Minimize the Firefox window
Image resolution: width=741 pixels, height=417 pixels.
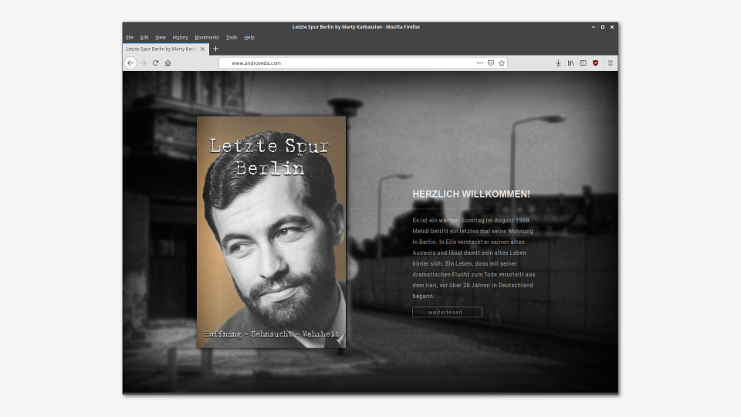(x=593, y=27)
